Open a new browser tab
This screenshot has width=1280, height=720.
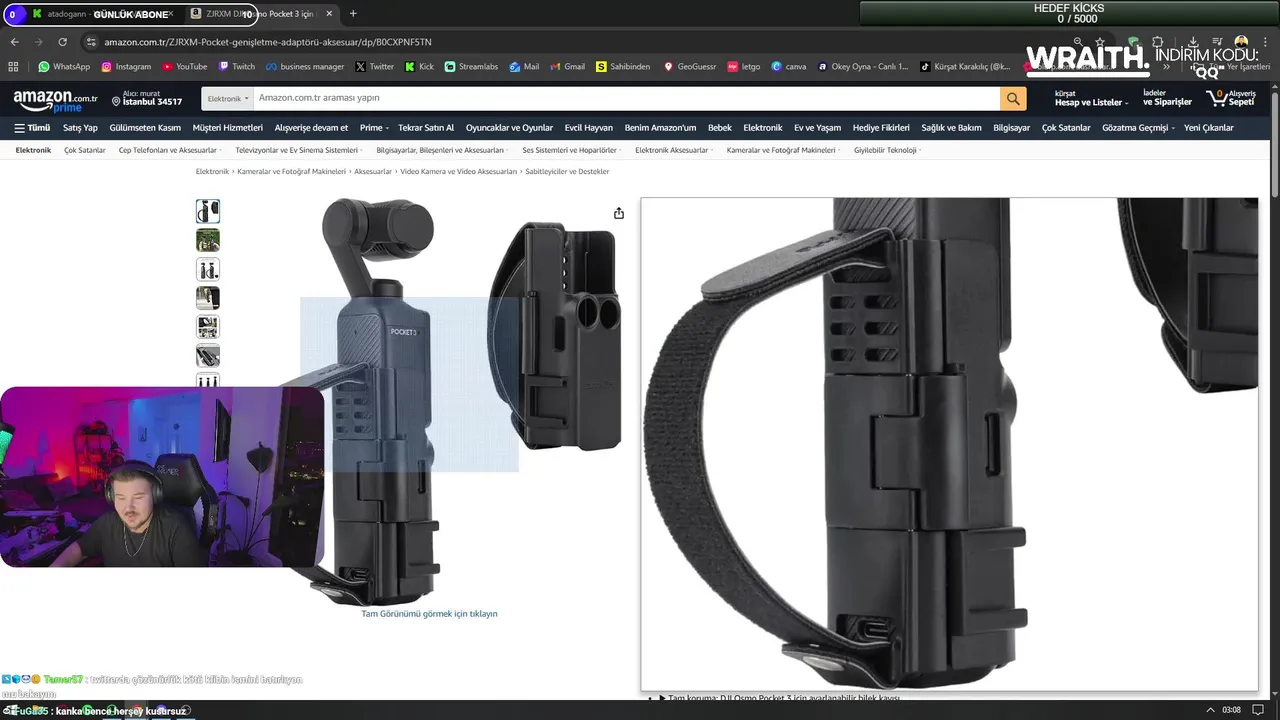pos(353,14)
